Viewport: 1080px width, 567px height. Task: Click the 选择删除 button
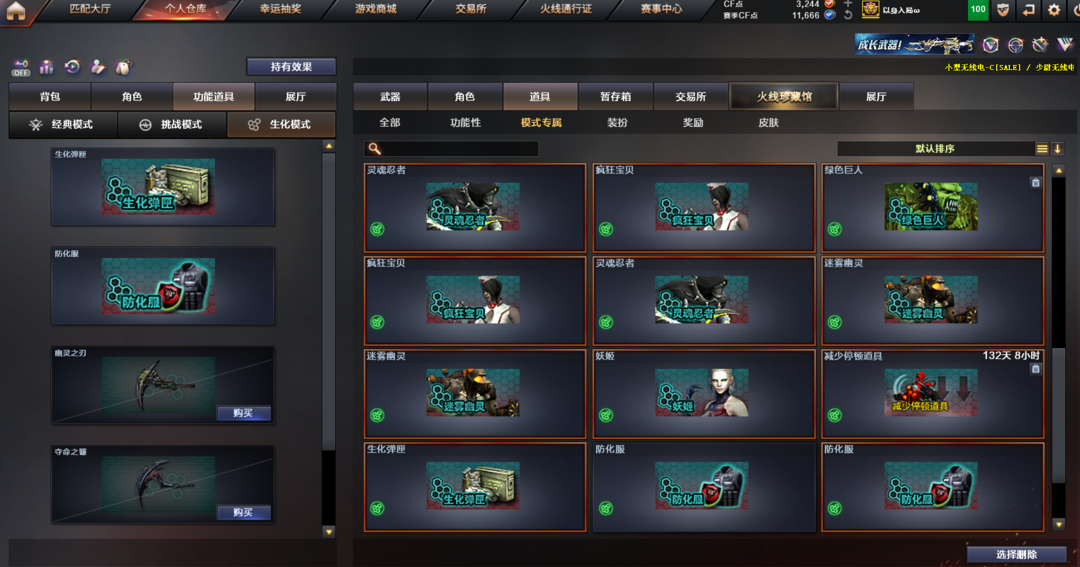[x=1016, y=554]
